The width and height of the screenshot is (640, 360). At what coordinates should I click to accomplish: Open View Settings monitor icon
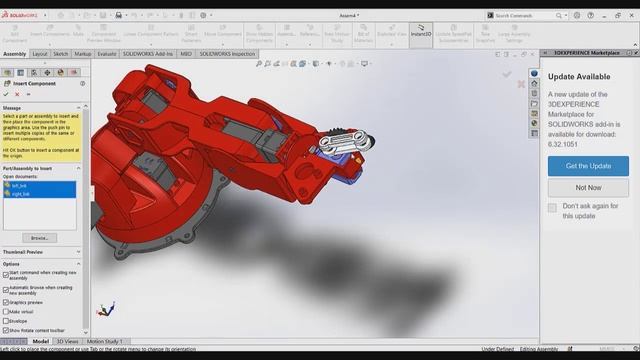click(x=364, y=64)
